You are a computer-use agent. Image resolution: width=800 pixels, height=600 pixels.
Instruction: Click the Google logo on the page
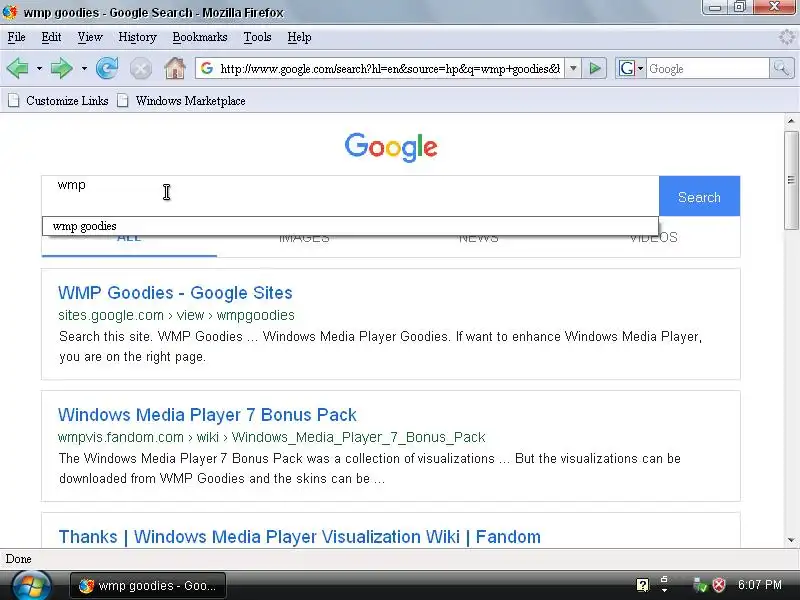(391, 147)
